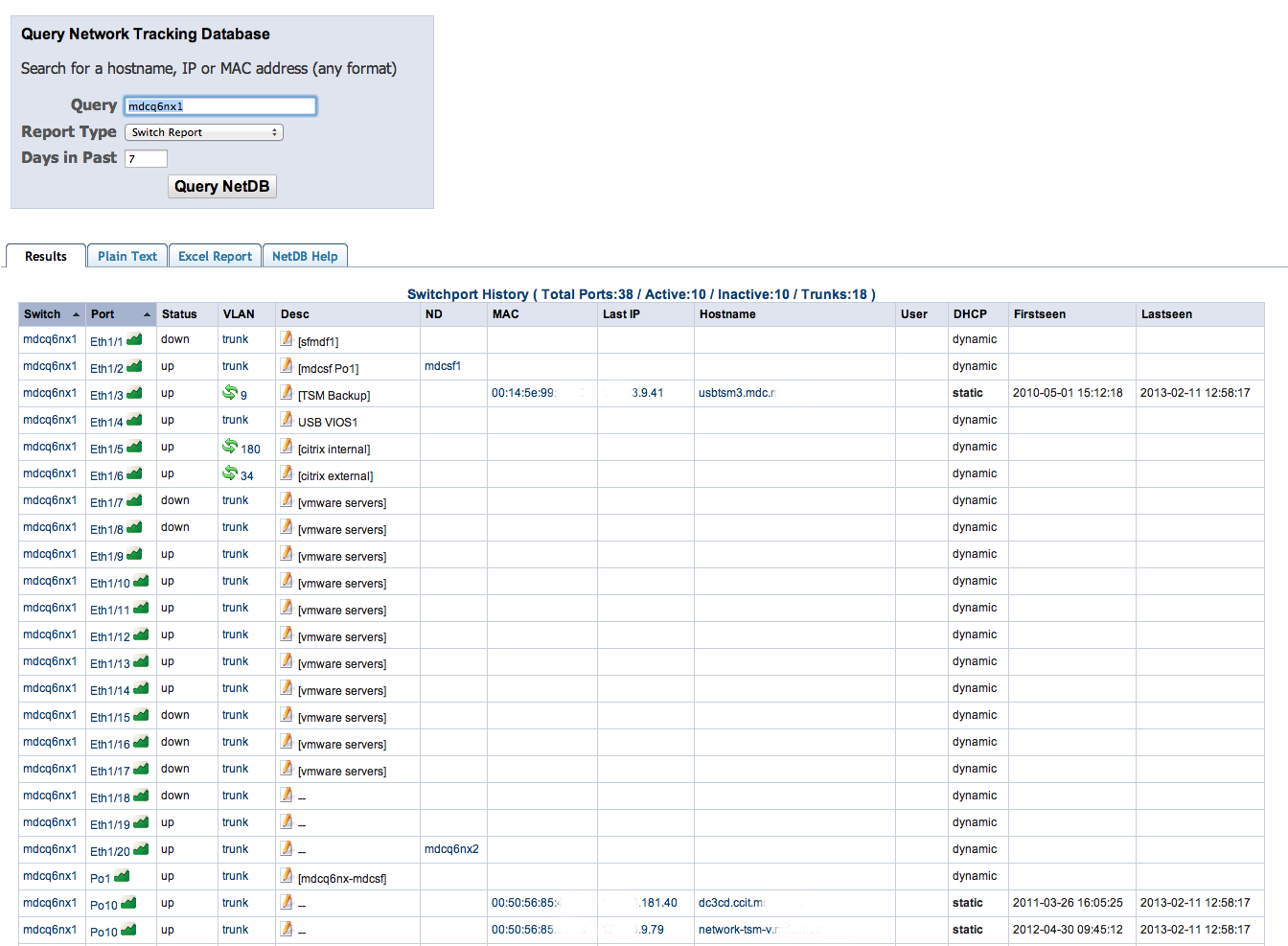The height and width of the screenshot is (946, 1288).
Task: Click the green VLAN change icon beside 34
Action: tap(230, 473)
